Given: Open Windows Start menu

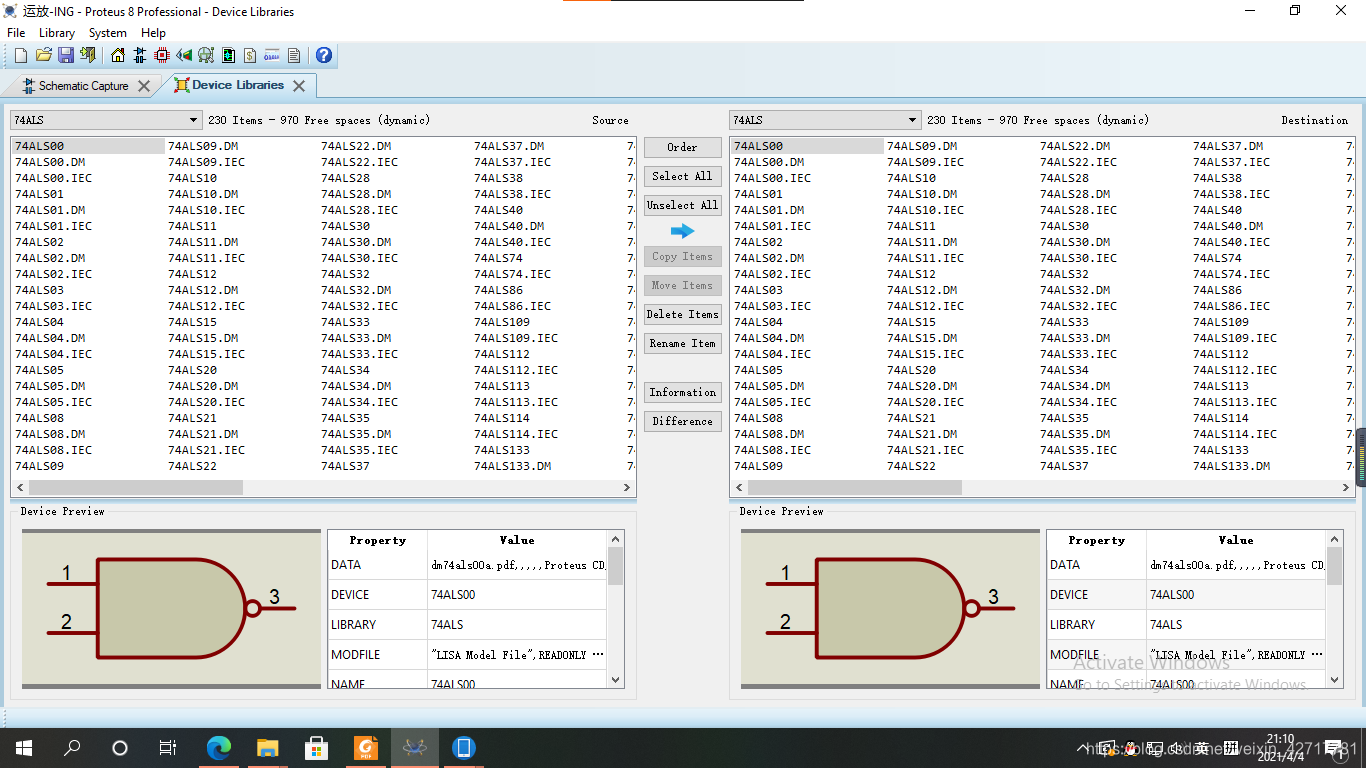Looking at the screenshot, I should click(24, 747).
